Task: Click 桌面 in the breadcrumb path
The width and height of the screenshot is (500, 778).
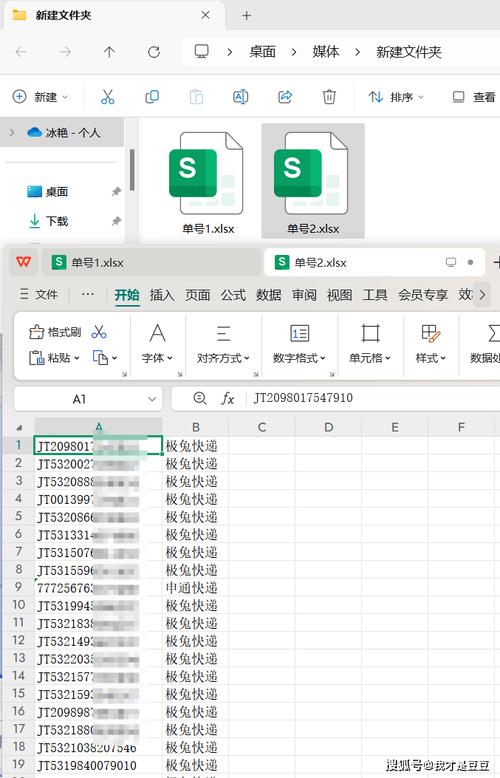Action: point(262,52)
